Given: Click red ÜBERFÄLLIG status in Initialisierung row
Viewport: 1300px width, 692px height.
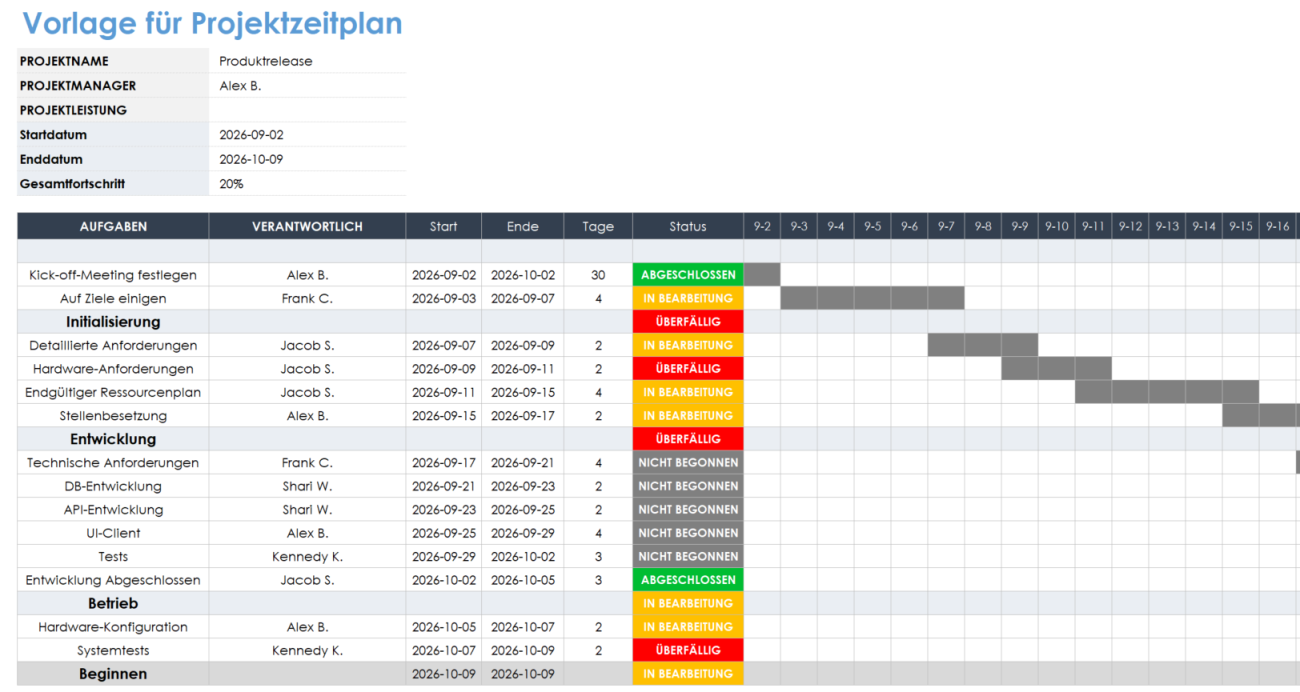Looking at the screenshot, I should (x=688, y=322).
